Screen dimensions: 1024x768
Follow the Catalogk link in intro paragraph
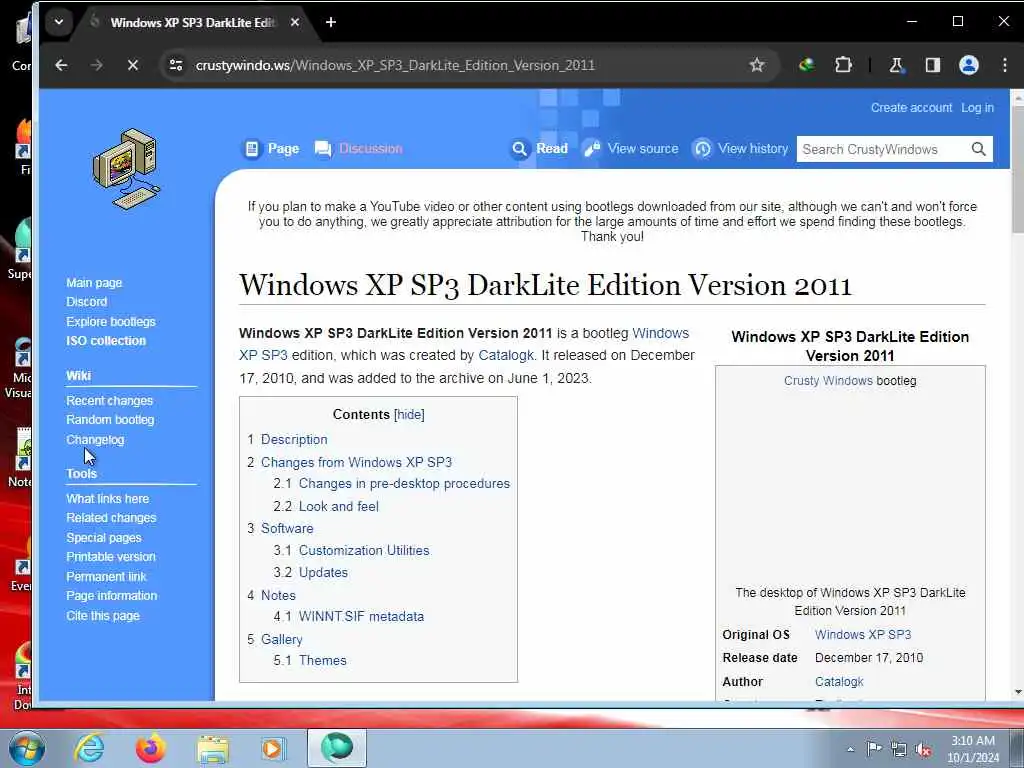[505, 355]
